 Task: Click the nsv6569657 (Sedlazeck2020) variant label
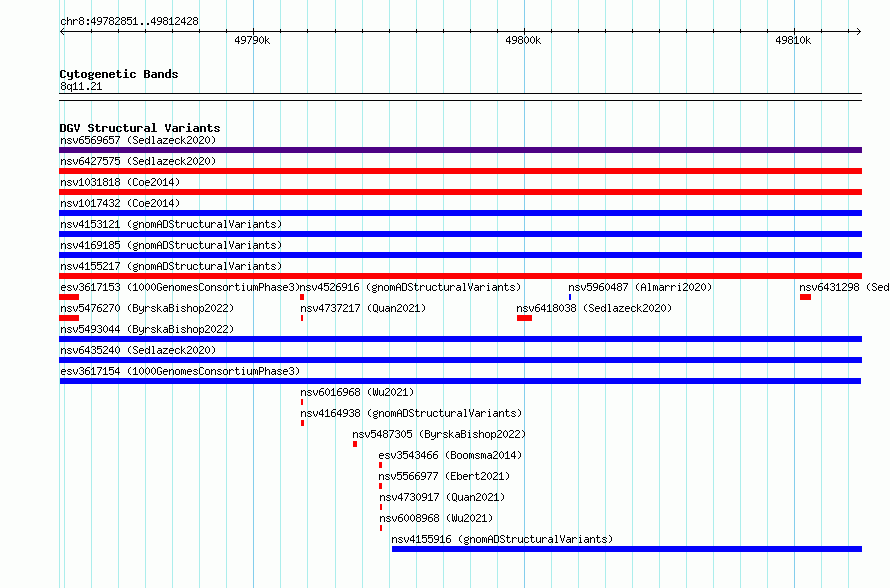tap(138, 140)
